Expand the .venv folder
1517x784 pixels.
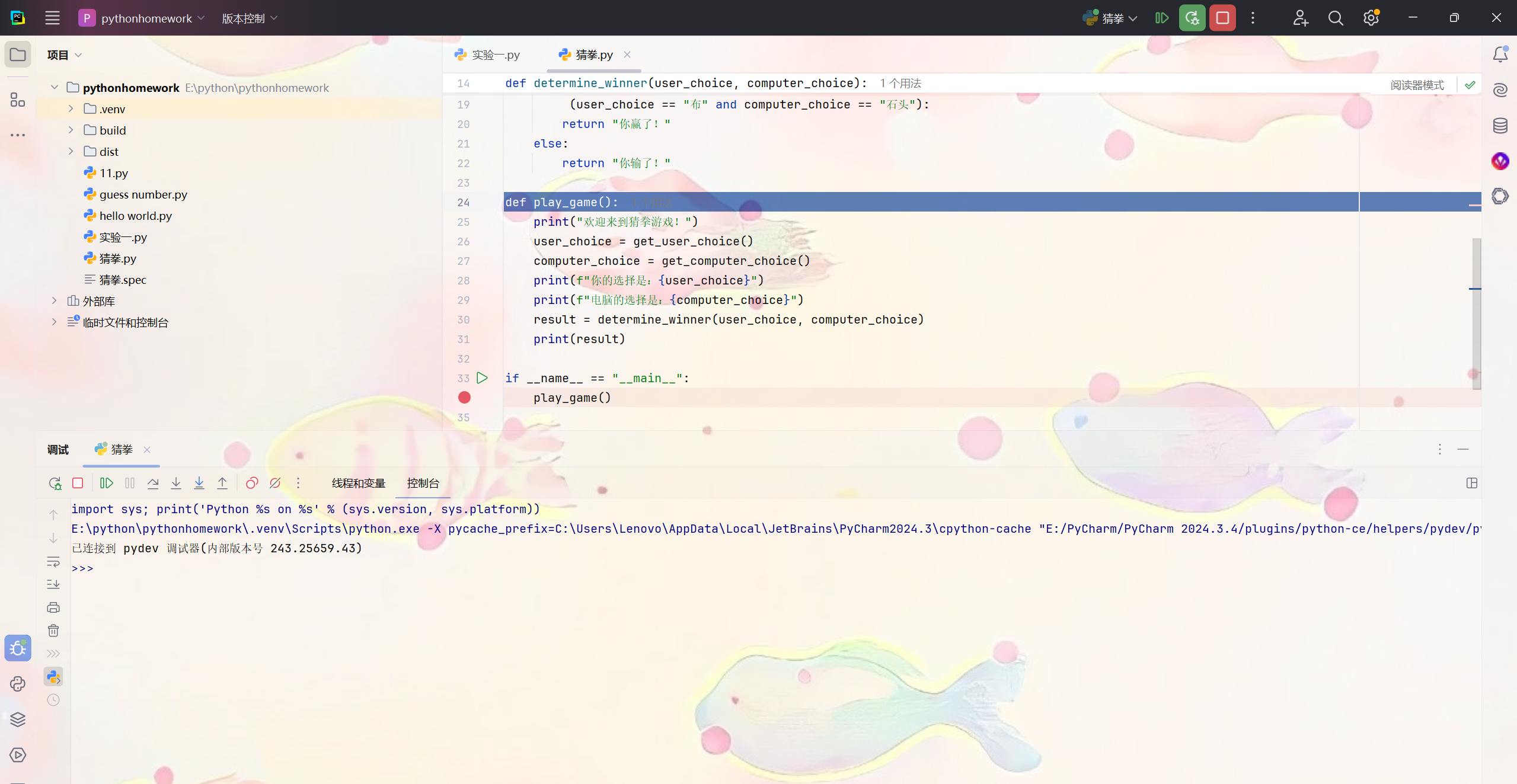pos(71,109)
